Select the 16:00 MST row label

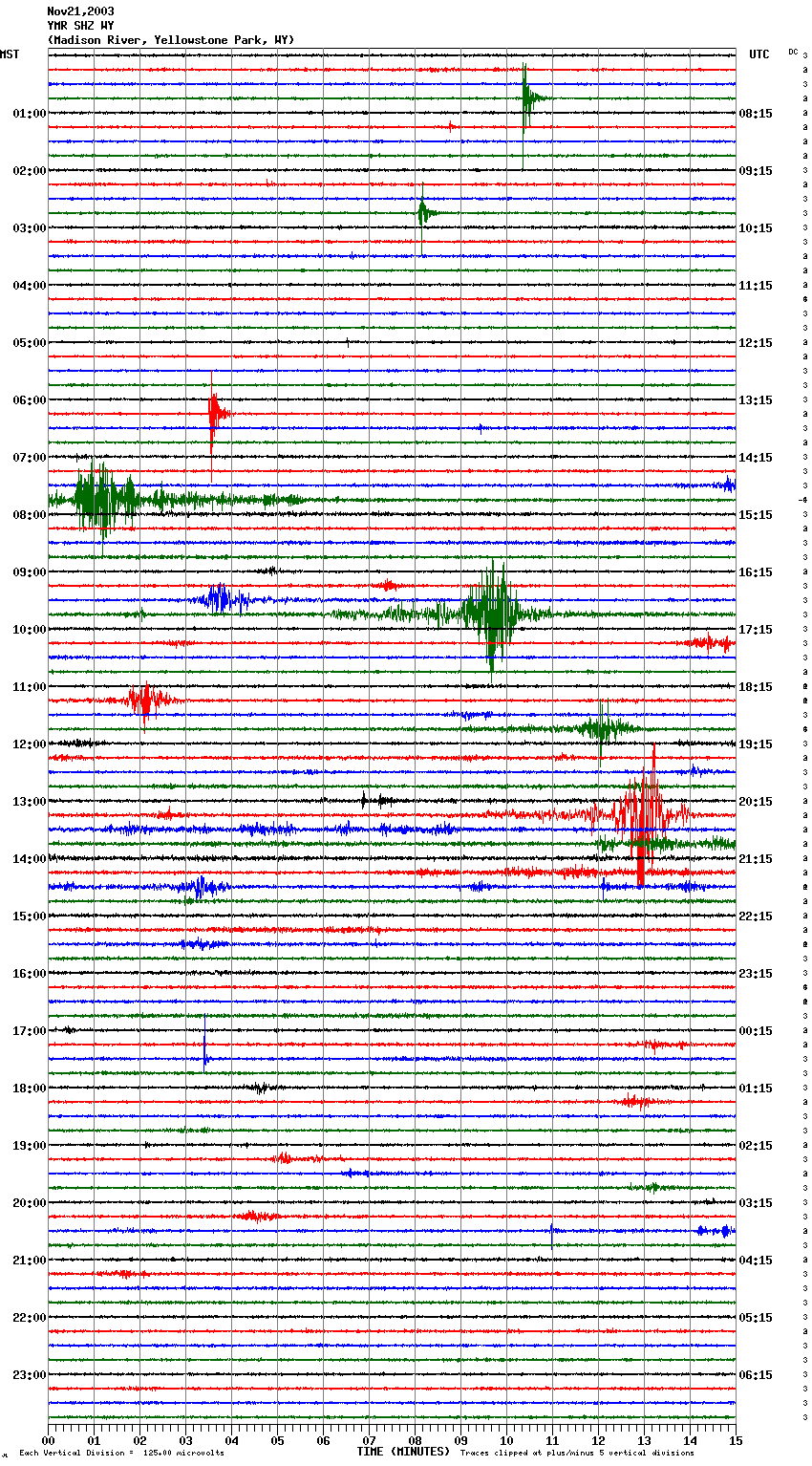click(30, 974)
